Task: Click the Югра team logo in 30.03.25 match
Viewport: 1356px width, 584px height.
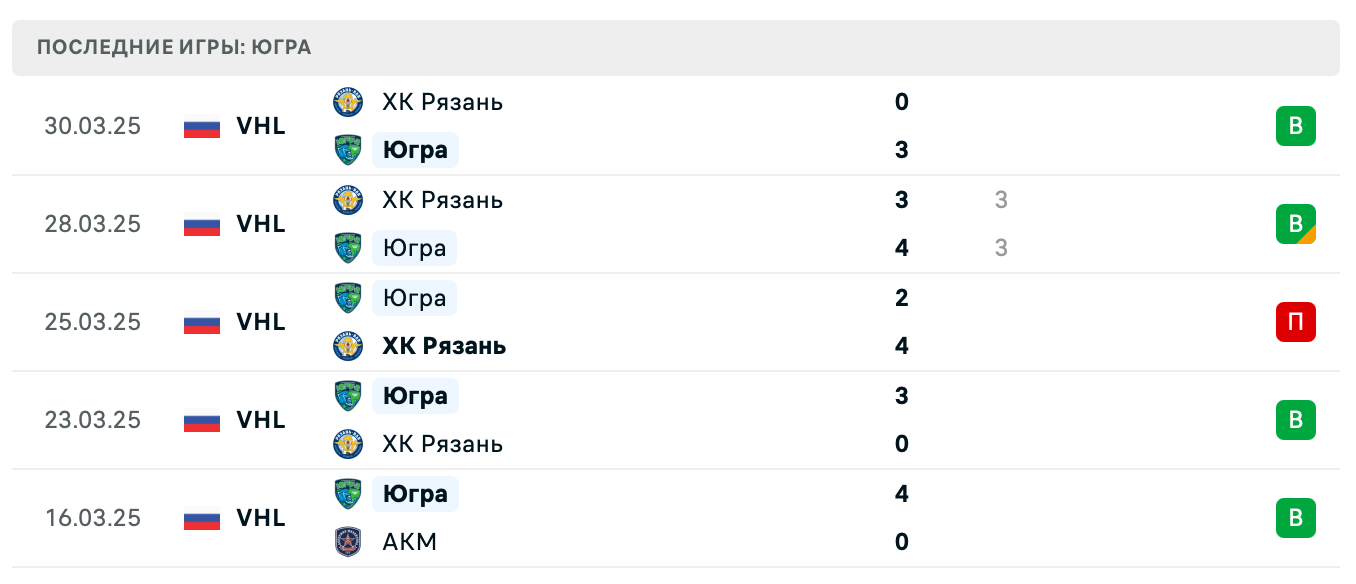Action: click(348, 150)
